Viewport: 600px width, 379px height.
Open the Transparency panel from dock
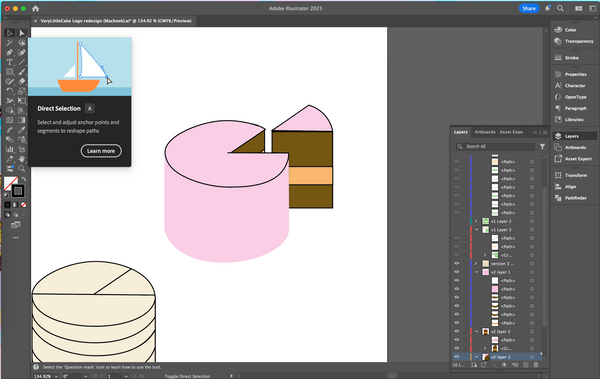[574, 41]
